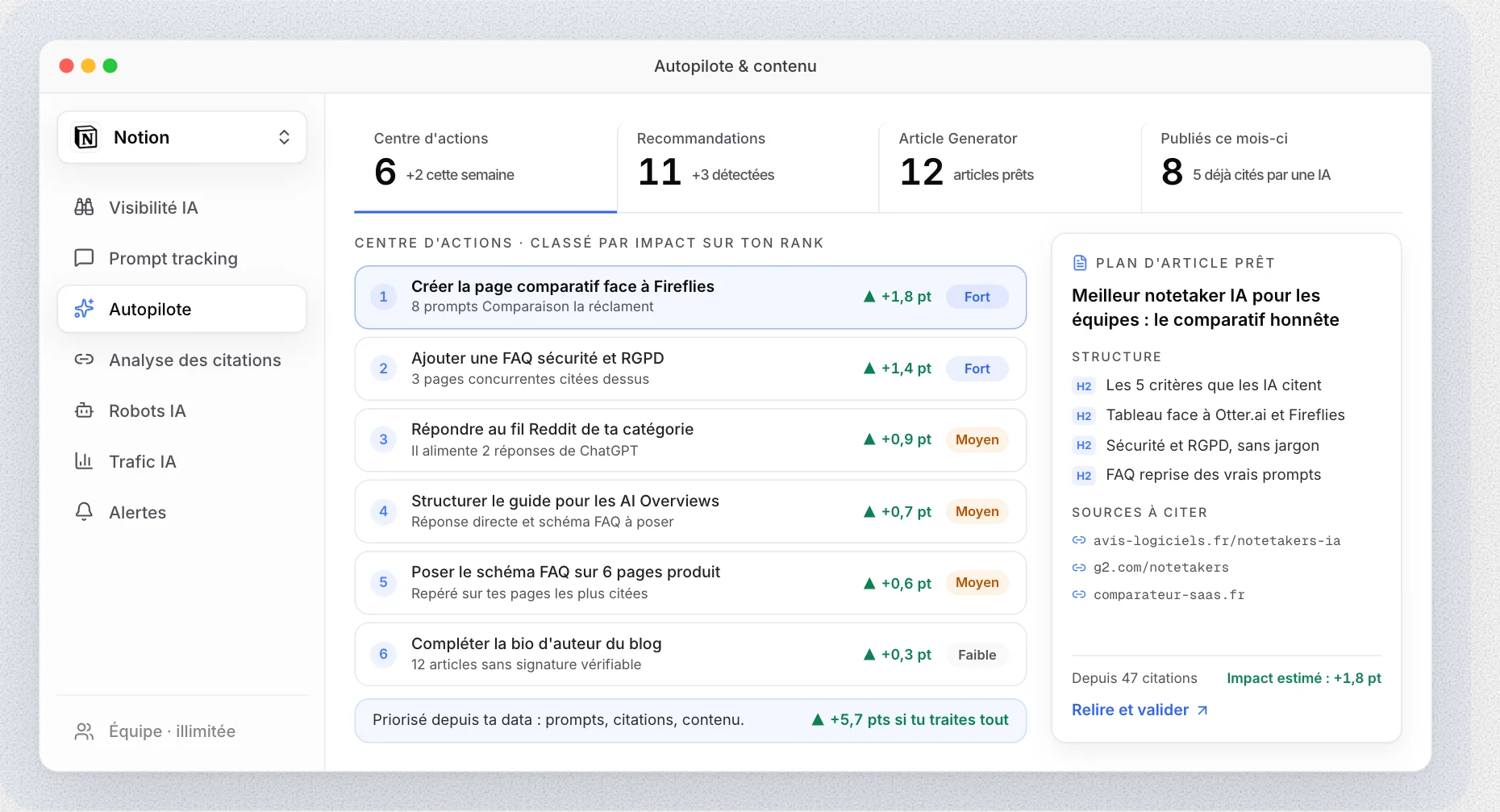The height and width of the screenshot is (812, 1500).
Task: Open action Compléter la bio d'auteur du blog
Action: pyautogui.click(x=690, y=654)
